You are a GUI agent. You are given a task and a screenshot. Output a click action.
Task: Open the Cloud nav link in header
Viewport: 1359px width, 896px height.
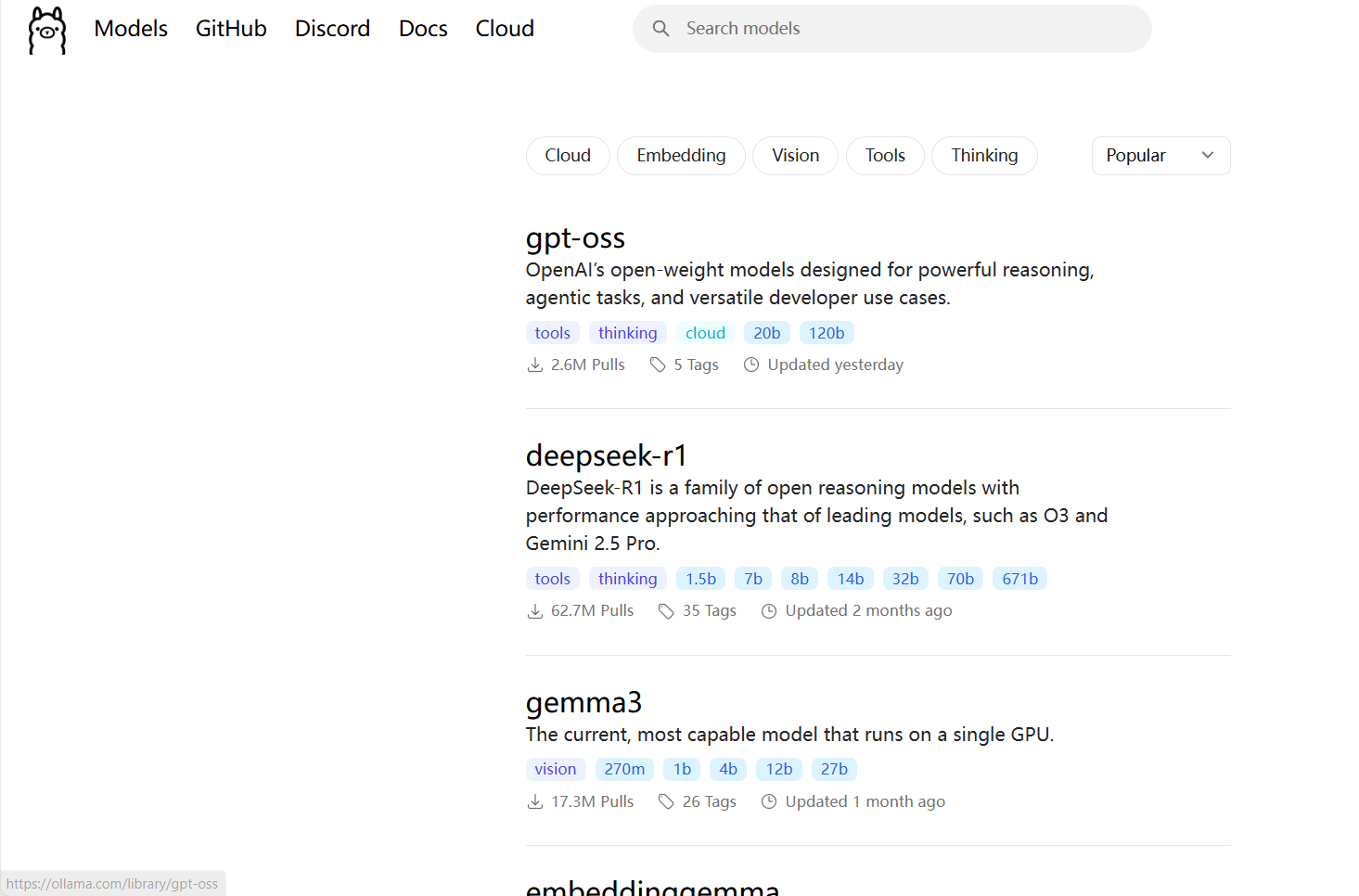click(x=505, y=29)
